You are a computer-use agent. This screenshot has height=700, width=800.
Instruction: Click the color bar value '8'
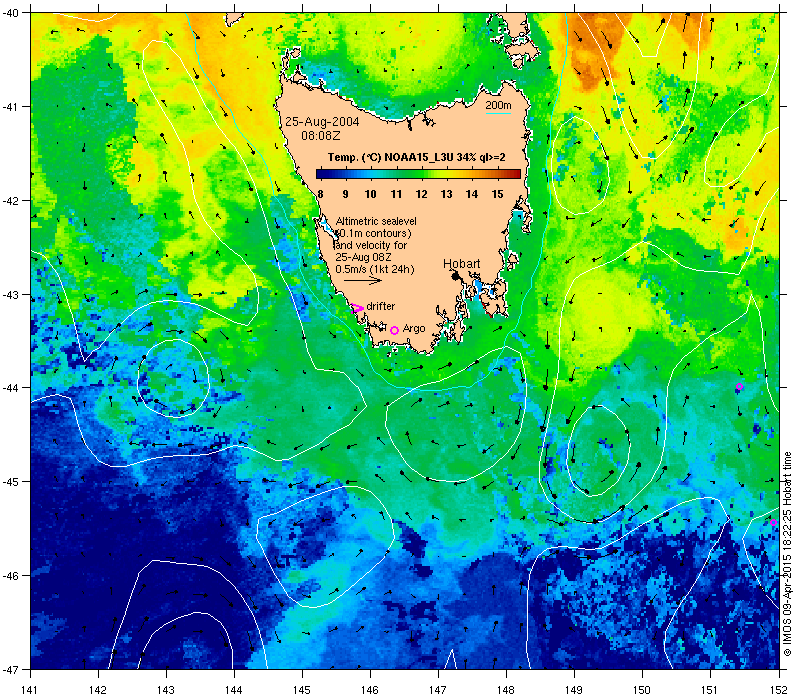pyautogui.click(x=320, y=194)
